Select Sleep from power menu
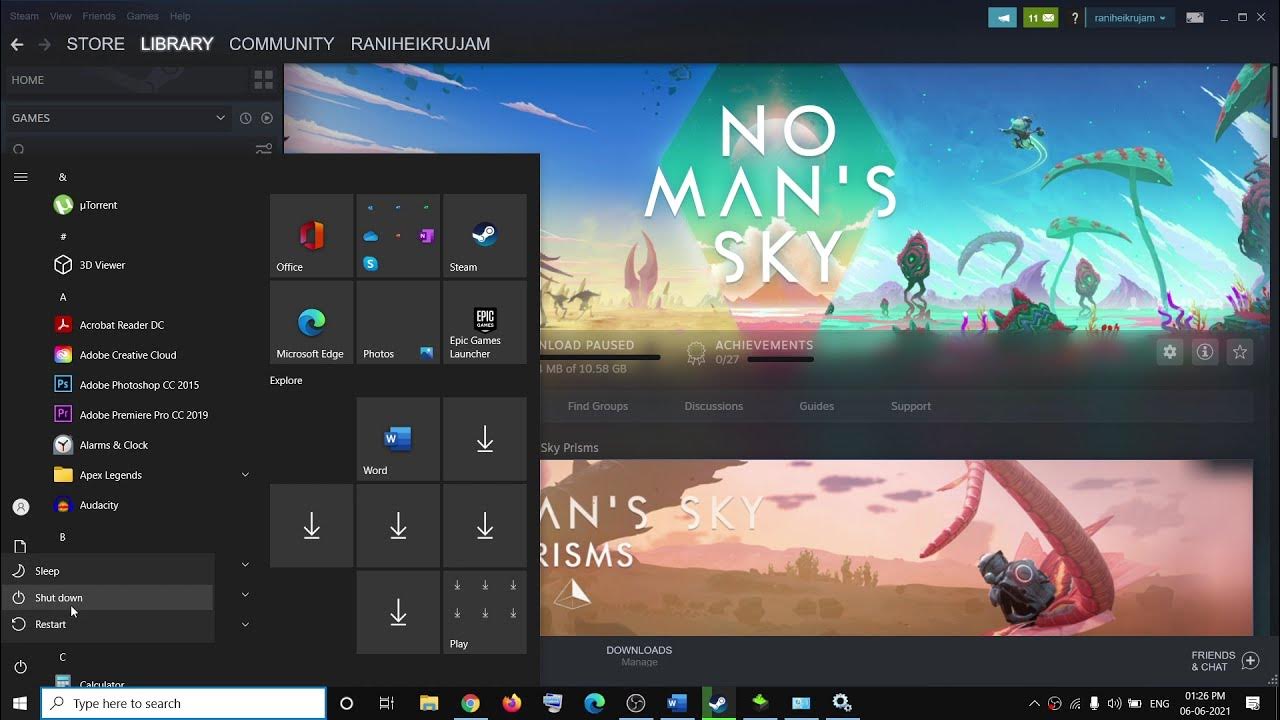This screenshot has height=720, width=1280. point(107,571)
